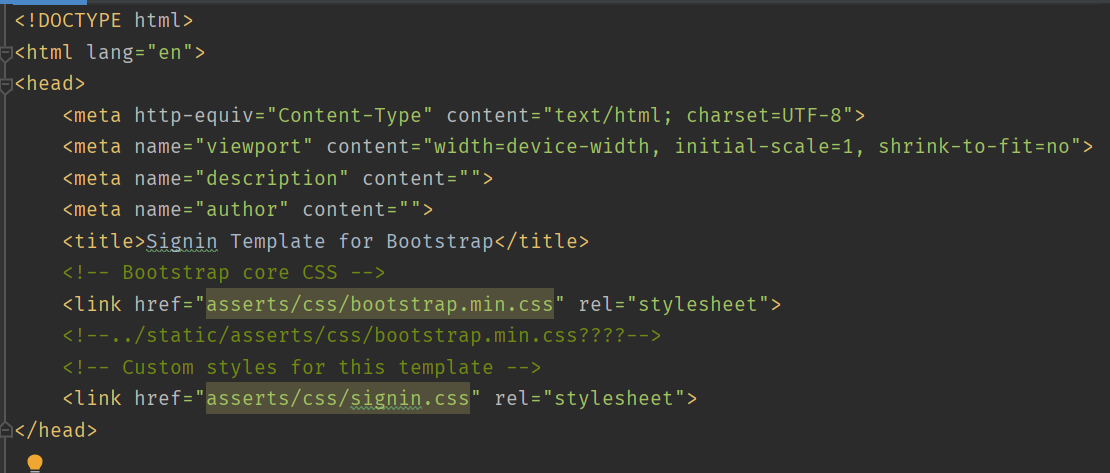Collapse the head tag fold marker

(x=6, y=84)
